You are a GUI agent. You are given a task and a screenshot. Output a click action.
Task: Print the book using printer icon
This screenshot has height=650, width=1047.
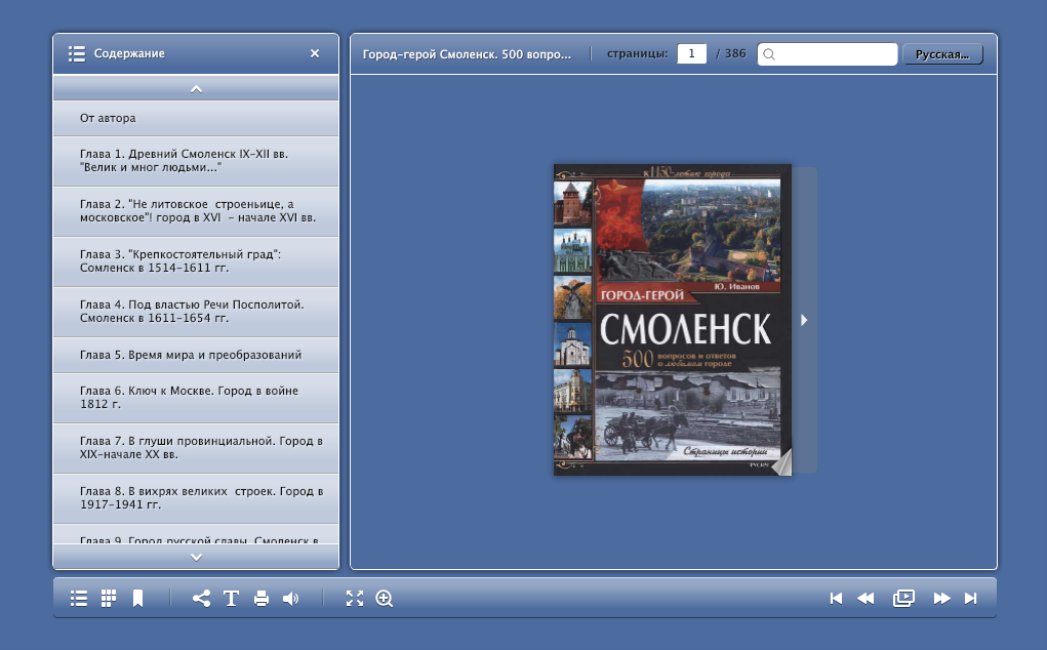(261, 598)
